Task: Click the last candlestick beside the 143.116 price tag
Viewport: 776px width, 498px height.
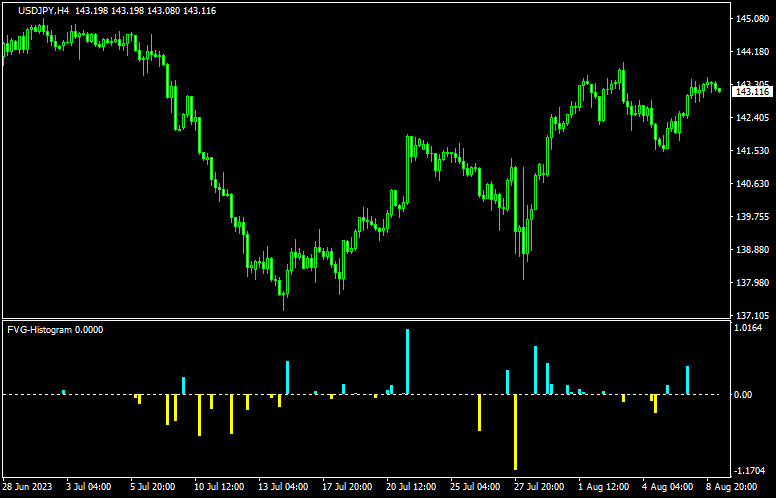Action: click(x=720, y=90)
